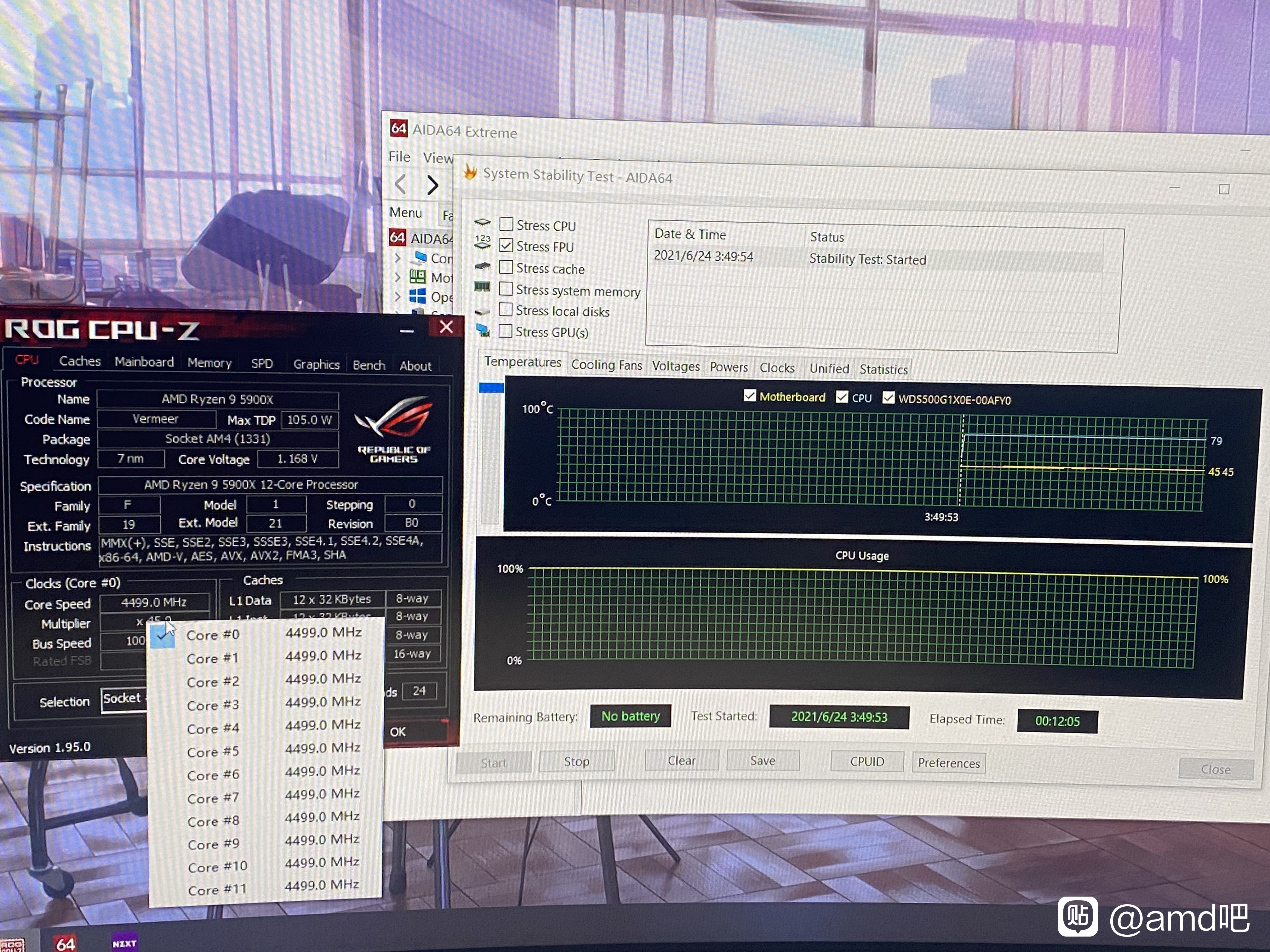Click the blue selector bar left of temperature graph

tap(491, 388)
